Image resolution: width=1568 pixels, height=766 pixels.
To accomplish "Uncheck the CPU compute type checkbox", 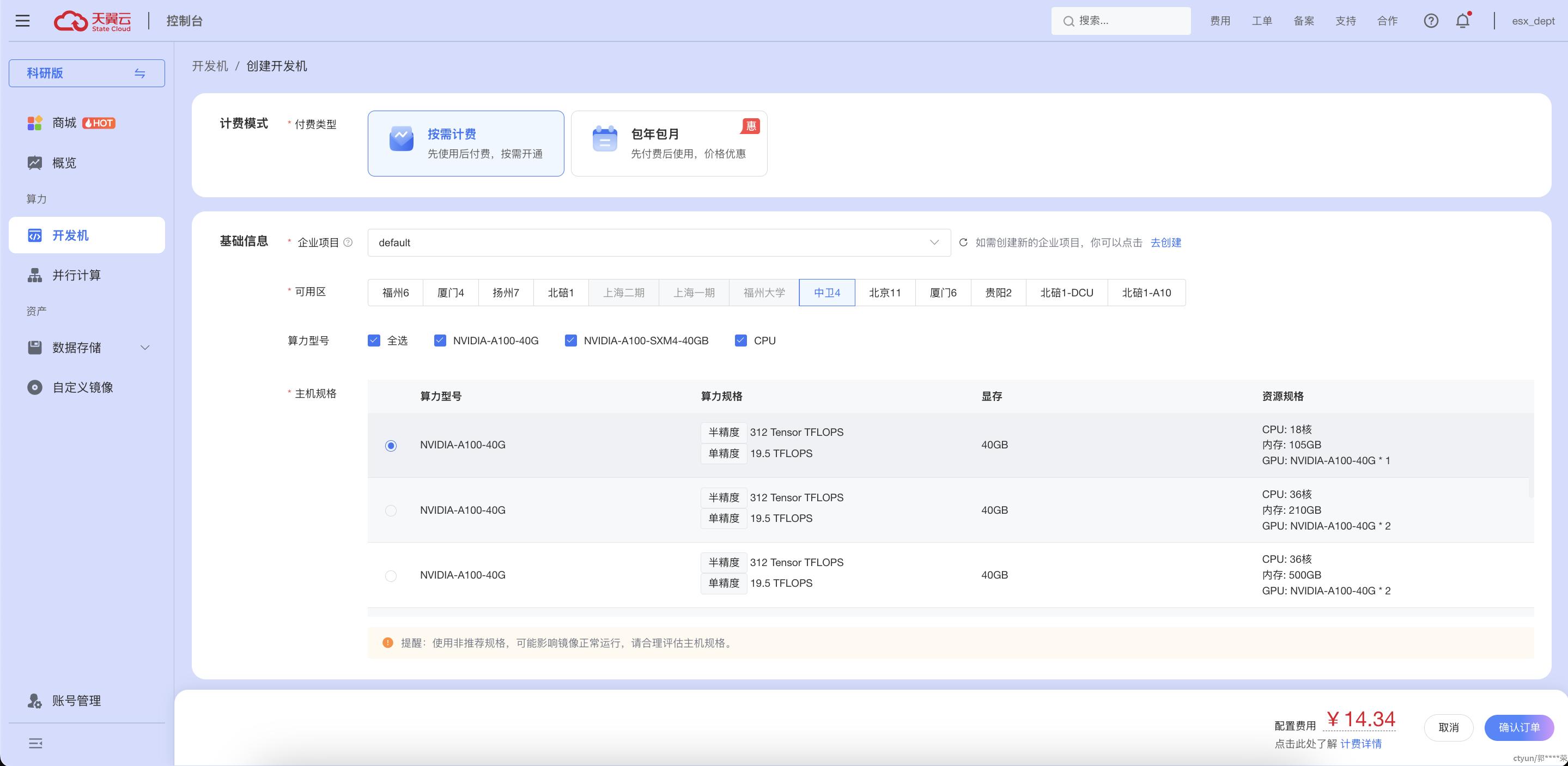I will click(x=740, y=341).
